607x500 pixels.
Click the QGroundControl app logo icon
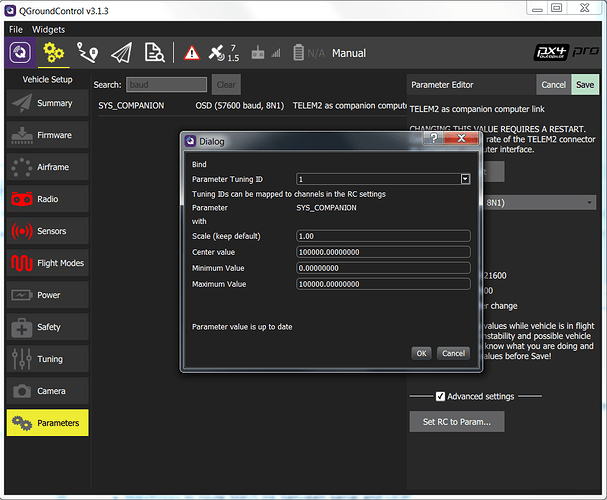(20, 53)
